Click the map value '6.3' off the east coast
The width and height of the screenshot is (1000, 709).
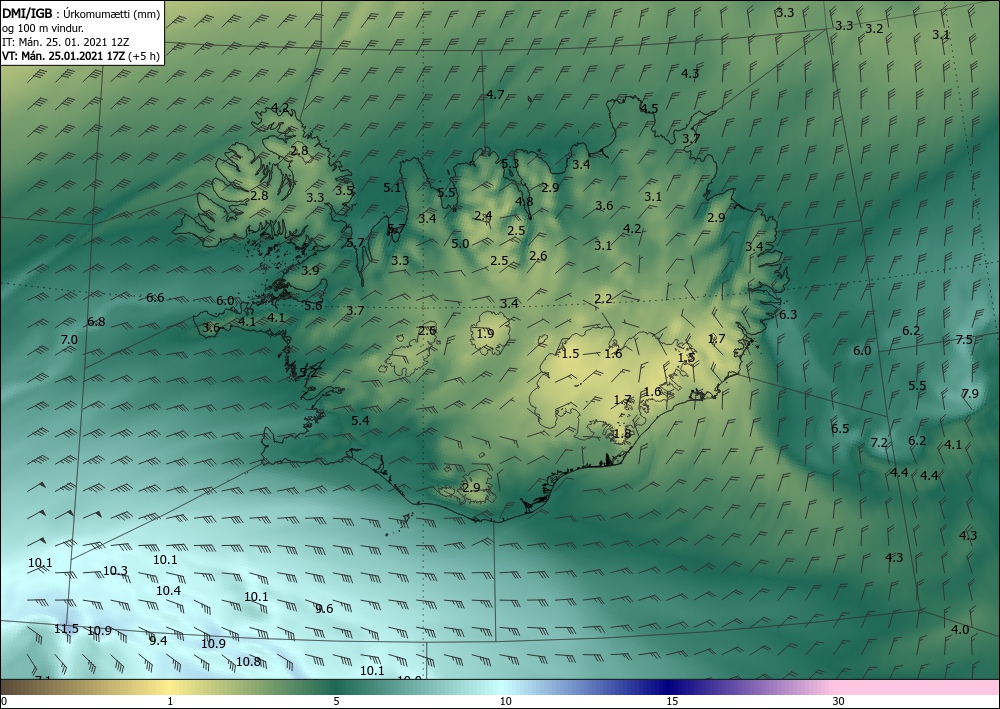[788, 314]
